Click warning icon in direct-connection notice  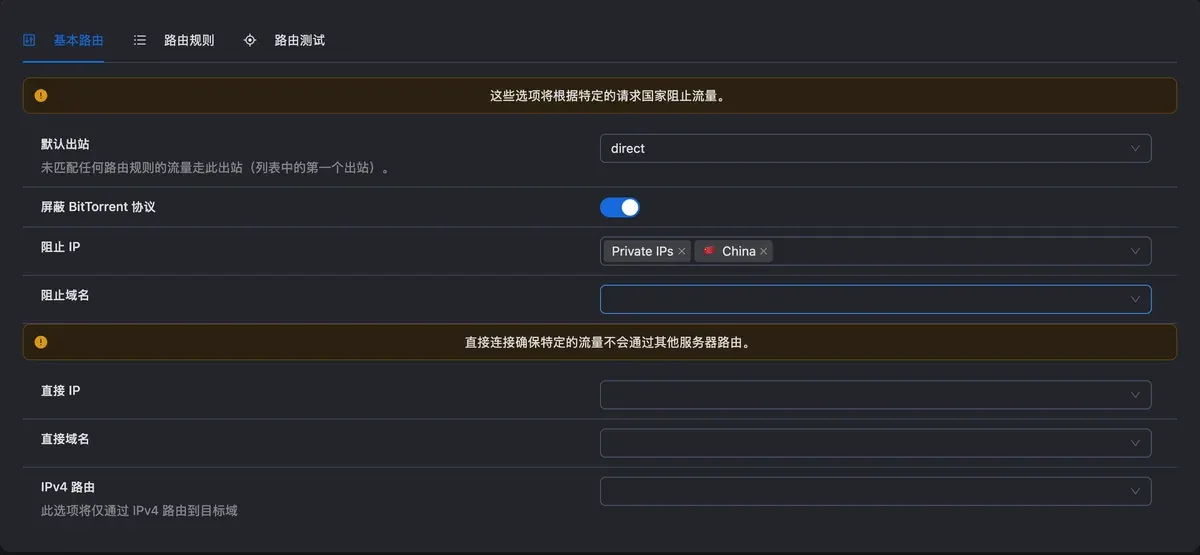41,342
